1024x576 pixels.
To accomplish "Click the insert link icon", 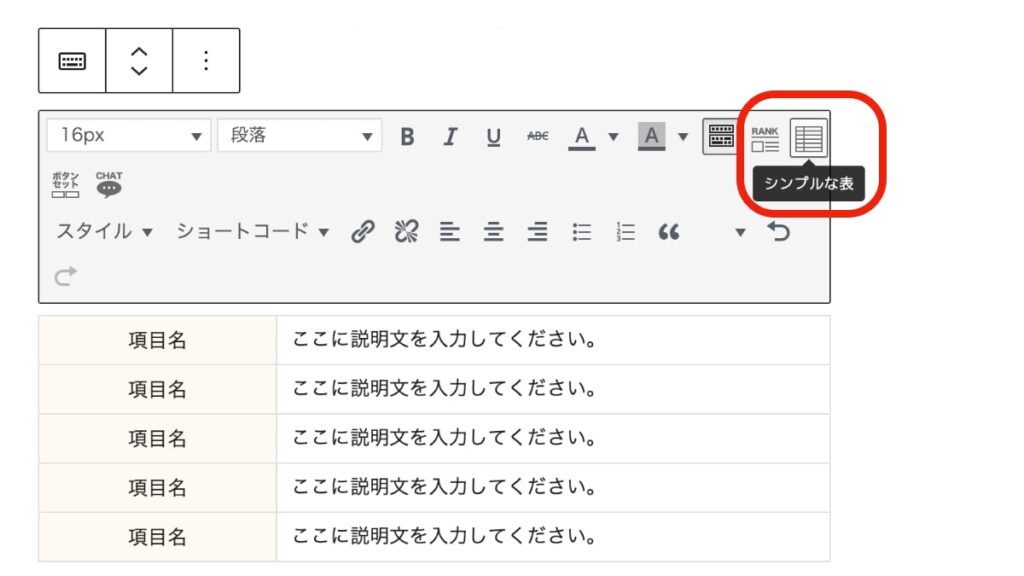I will point(362,232).
